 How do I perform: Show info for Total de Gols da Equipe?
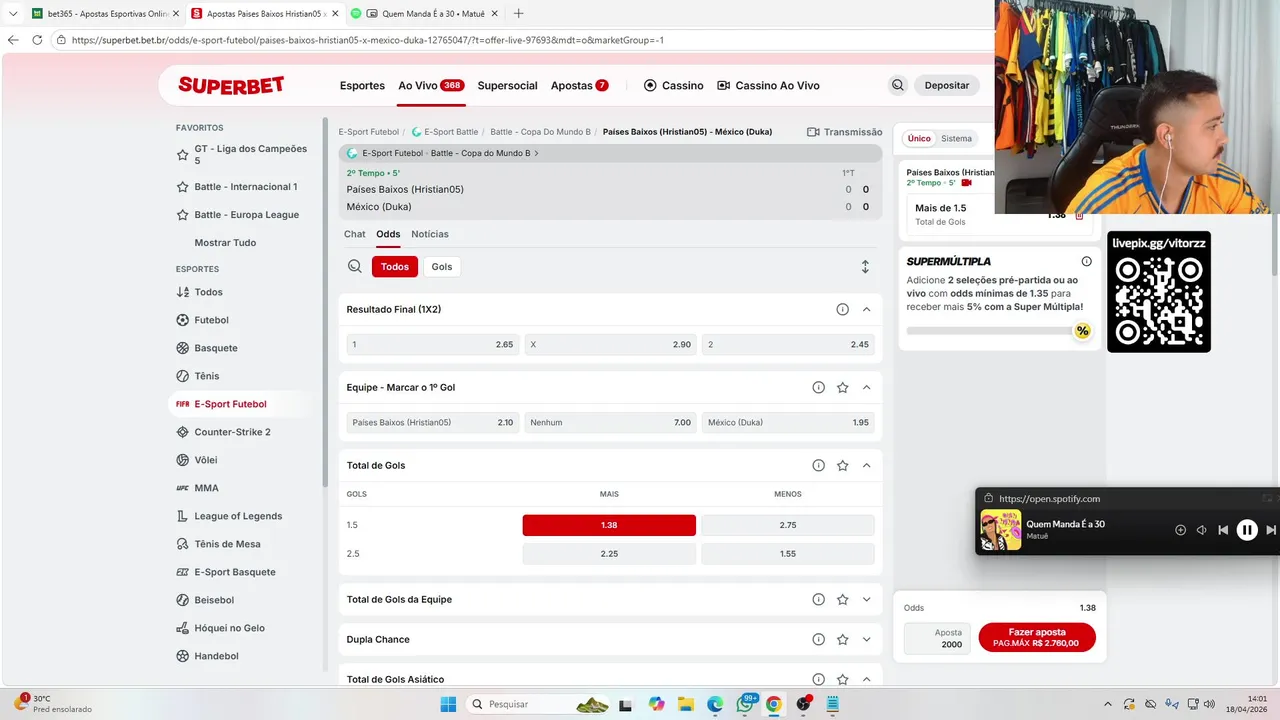[x=818, y=599]
